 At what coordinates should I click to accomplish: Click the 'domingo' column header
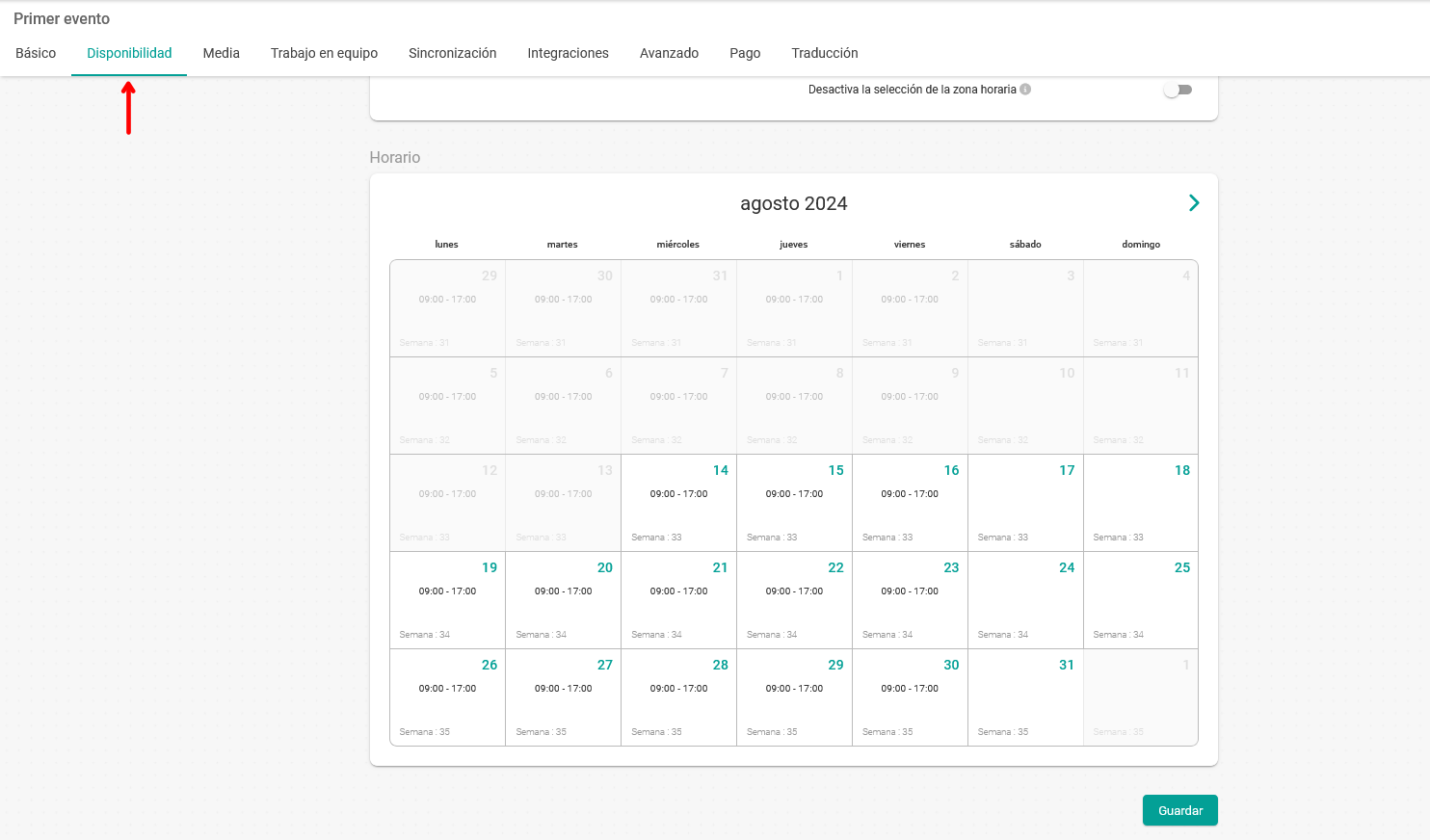click(1141, 245)
